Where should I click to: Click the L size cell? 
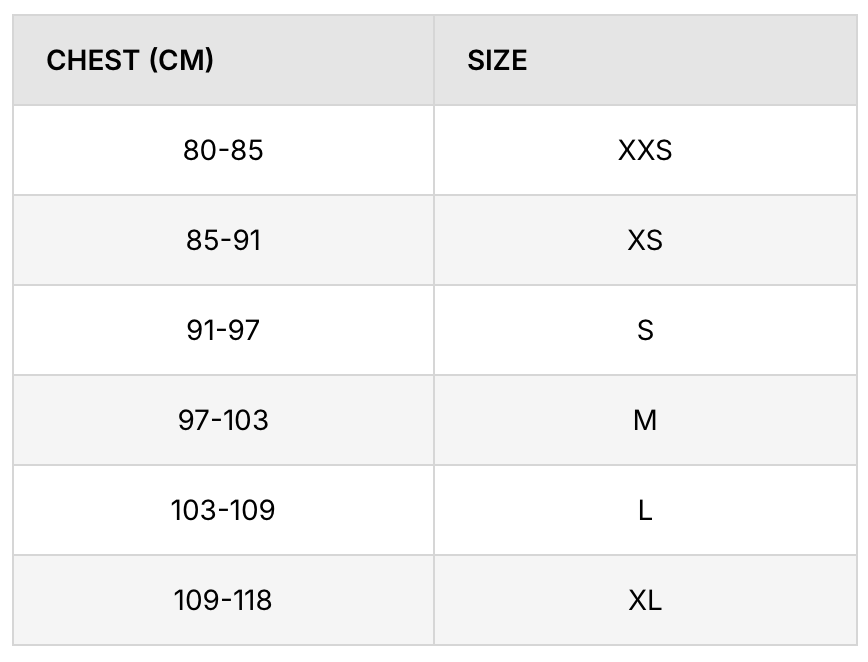(645, 510)
